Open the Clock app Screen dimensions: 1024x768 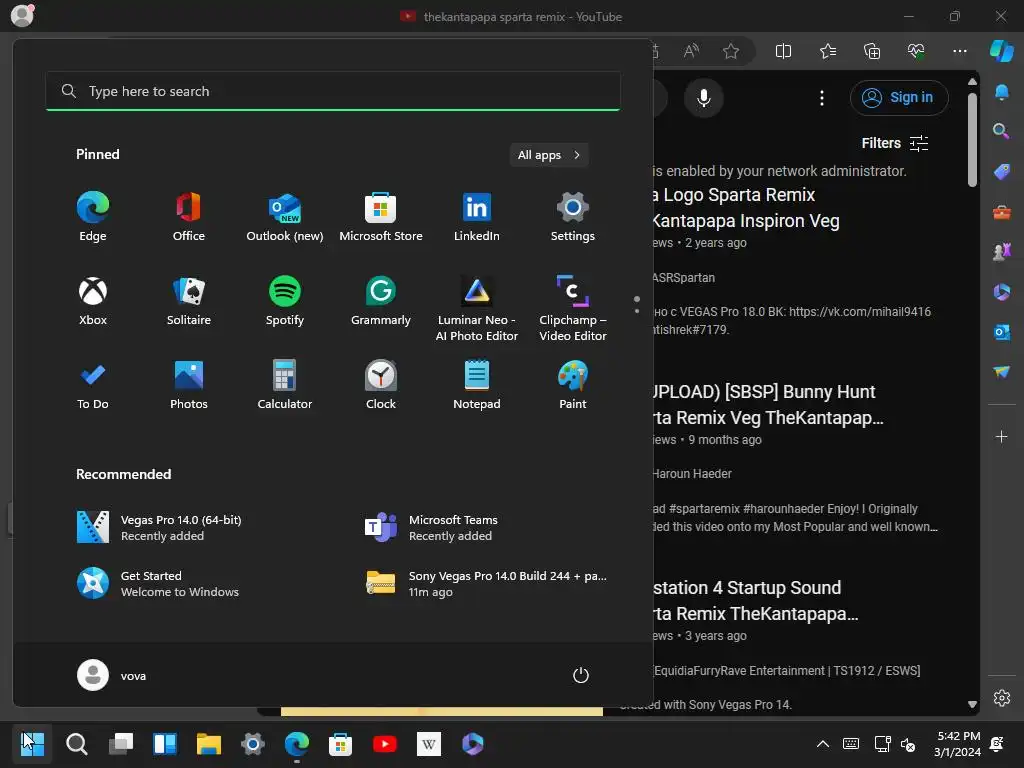[x=381, y=385]
